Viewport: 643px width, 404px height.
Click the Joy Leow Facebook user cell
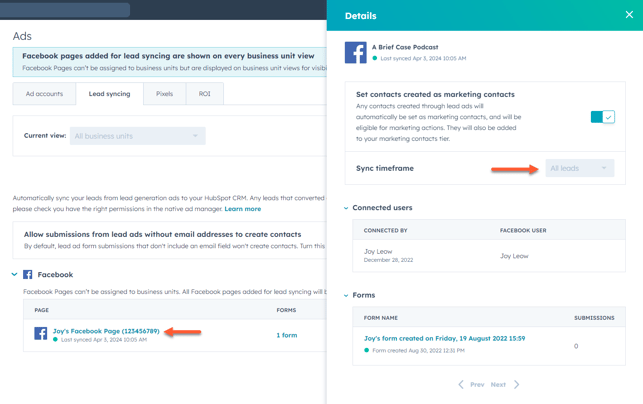[x=514, y=256]
